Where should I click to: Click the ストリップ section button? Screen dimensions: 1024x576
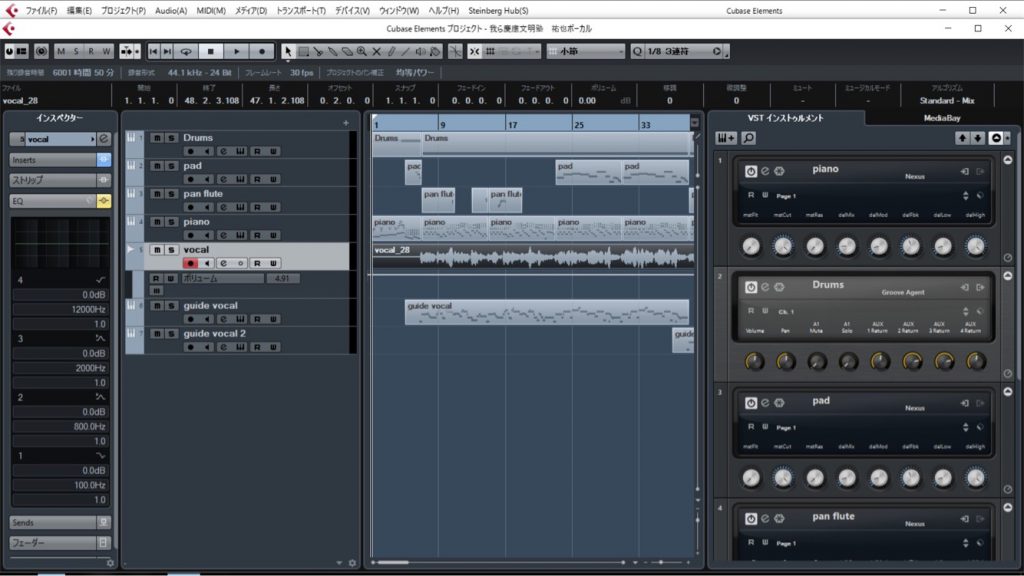(x=52, y=181)
